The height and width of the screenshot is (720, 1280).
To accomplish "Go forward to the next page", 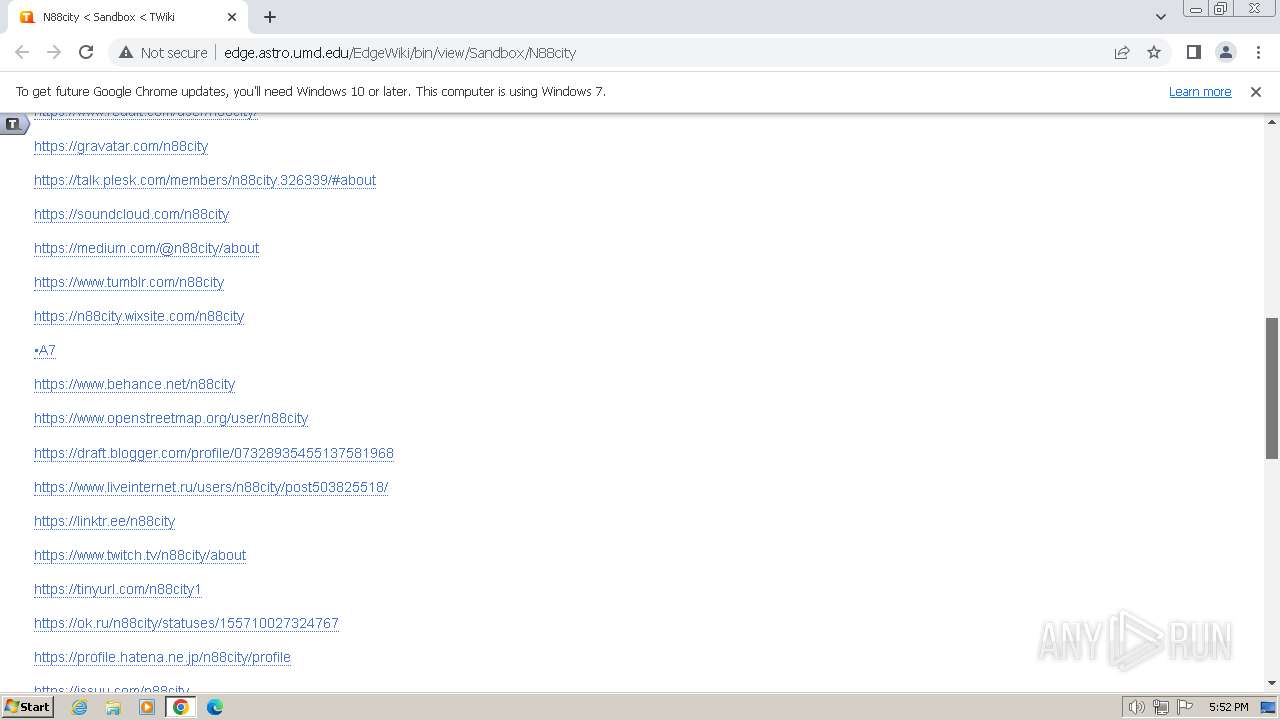I will coord(54,52).
